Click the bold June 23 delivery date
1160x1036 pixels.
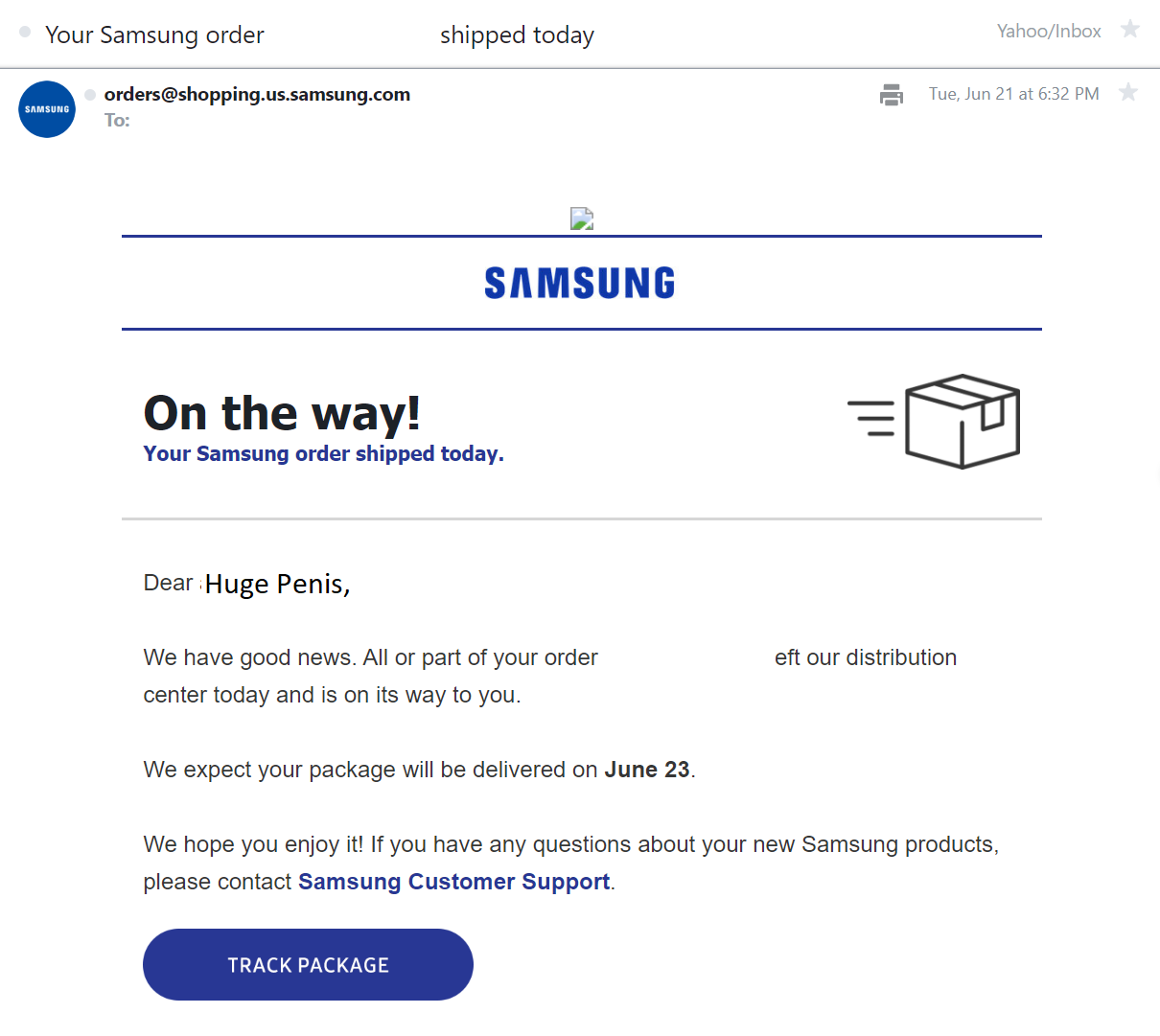(x=646, y=770)
